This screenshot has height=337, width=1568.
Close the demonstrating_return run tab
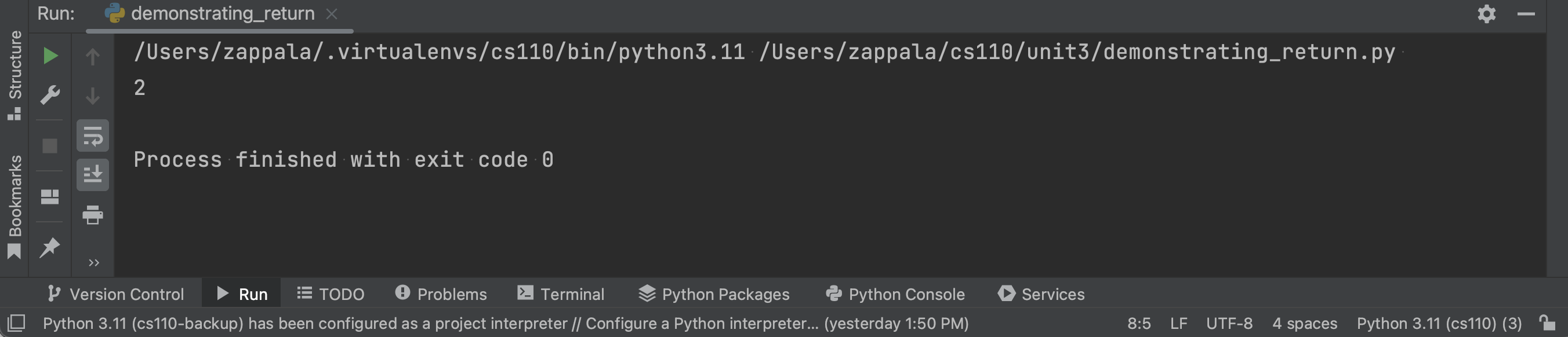tap(332, 14)
